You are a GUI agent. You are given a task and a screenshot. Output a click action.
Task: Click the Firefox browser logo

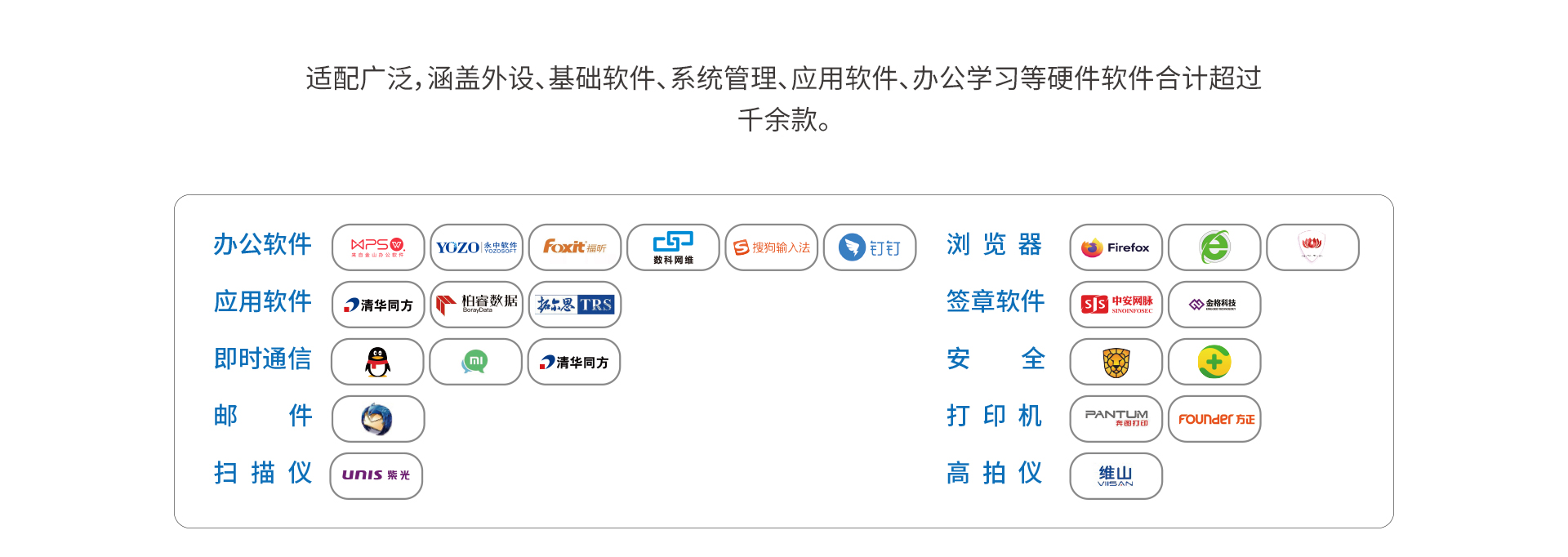(x=1116, y=247)
